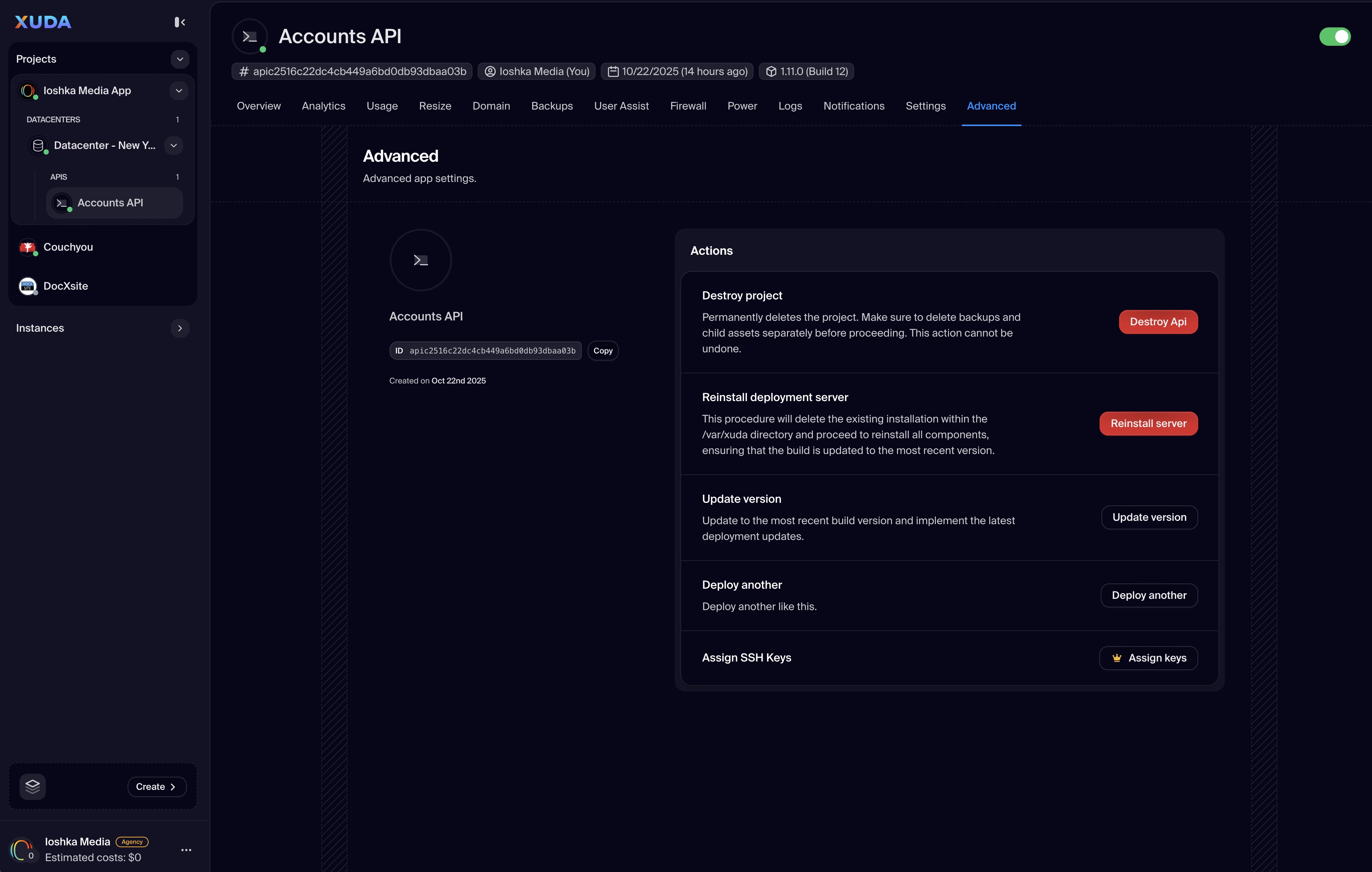Collapse the Datacenter - New York node

tap(174, 145)
